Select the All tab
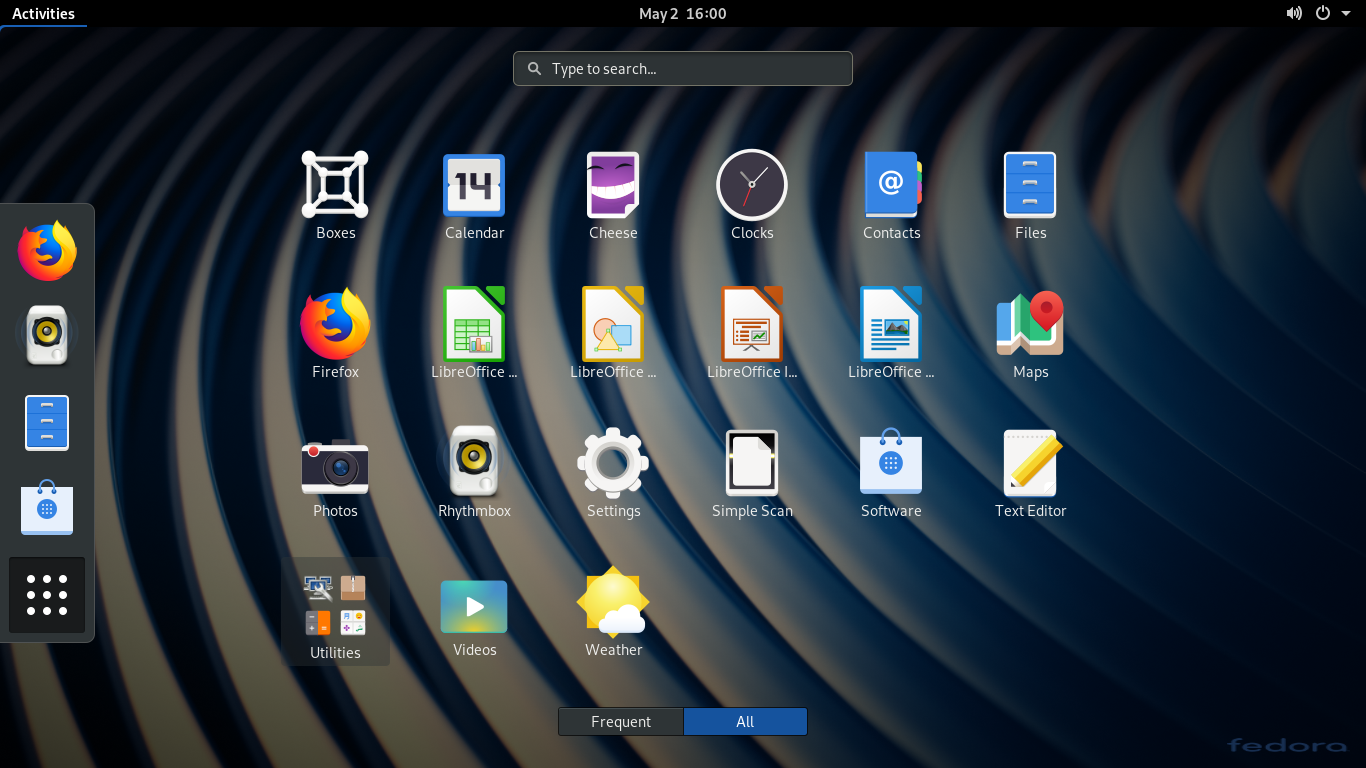Image resolution: width=1366 pixels, height=768 pixels. pyautogui.click(x=745, y=722)
